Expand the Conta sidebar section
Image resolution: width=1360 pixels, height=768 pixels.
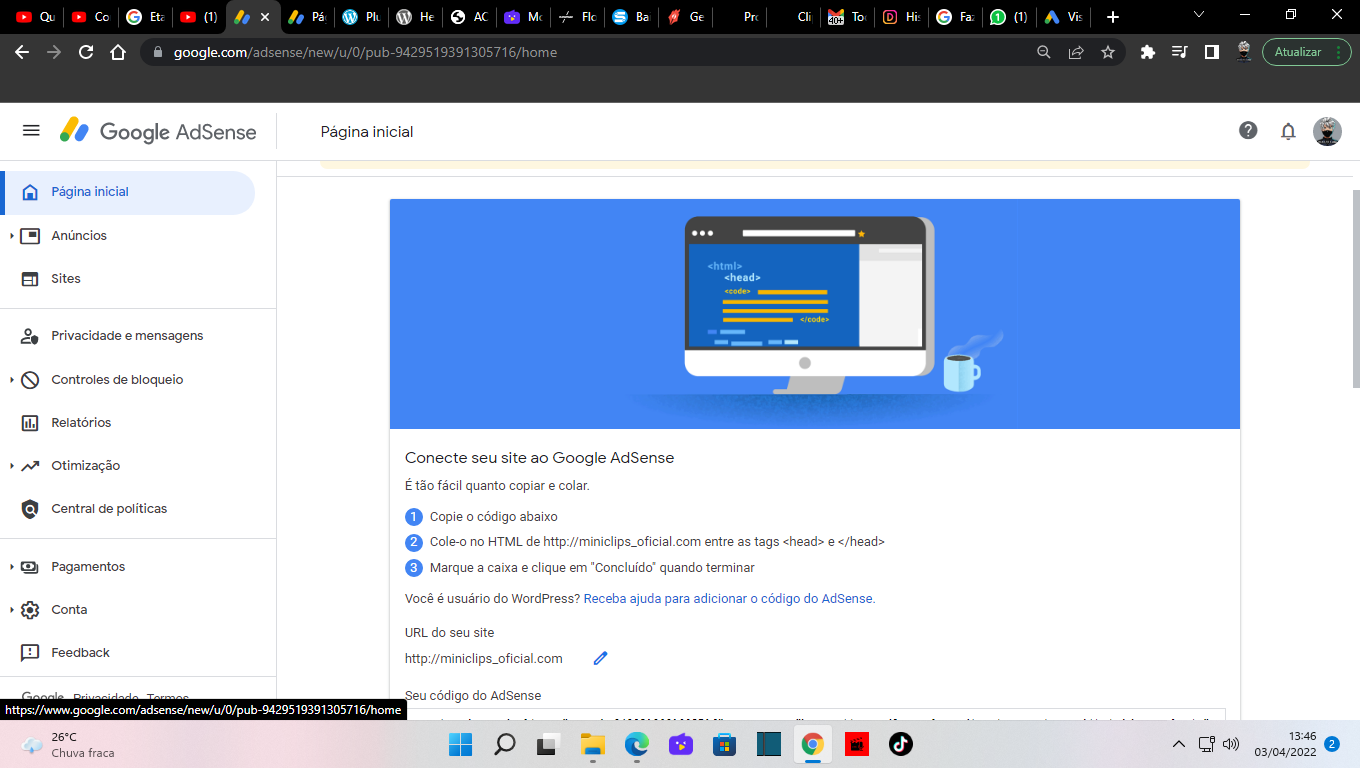pos(11,610)
